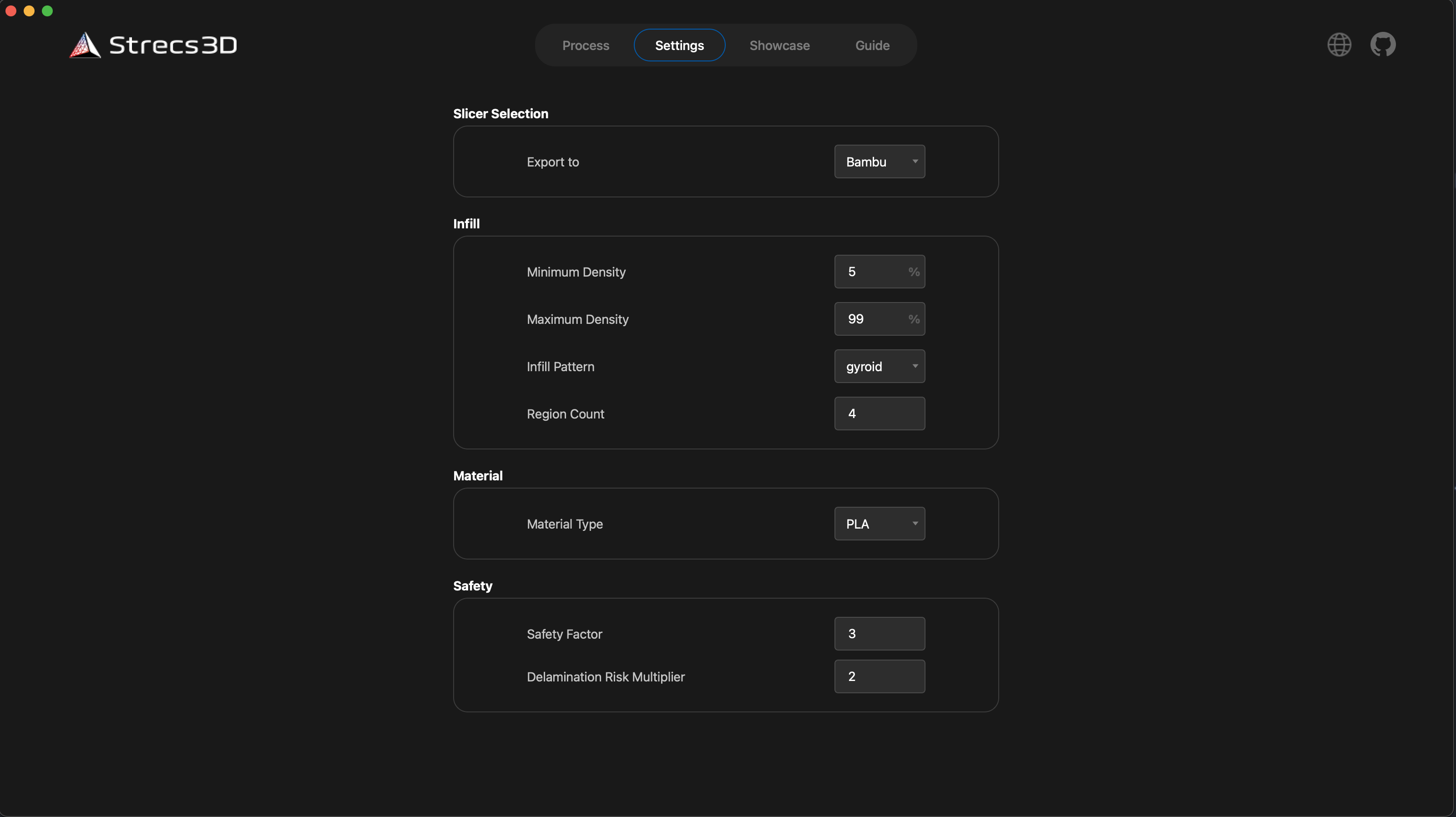The height and width of the screenshot is (817, 1456).
Task: Open the Export to slicer dropdown
Action: tap(879, 161)
